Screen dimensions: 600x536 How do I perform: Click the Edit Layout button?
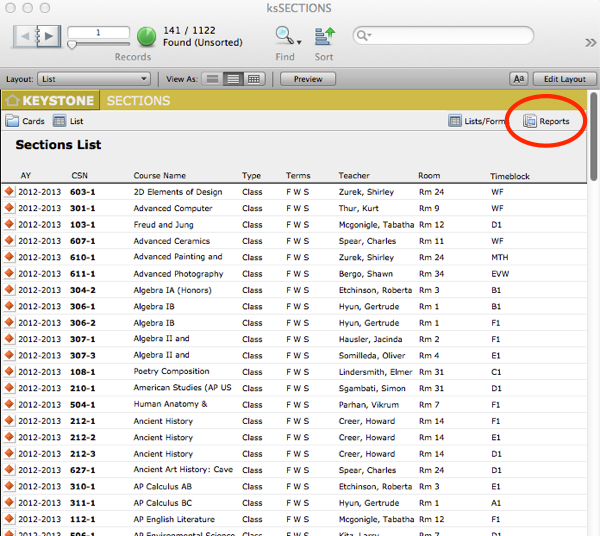coord(564,79)
